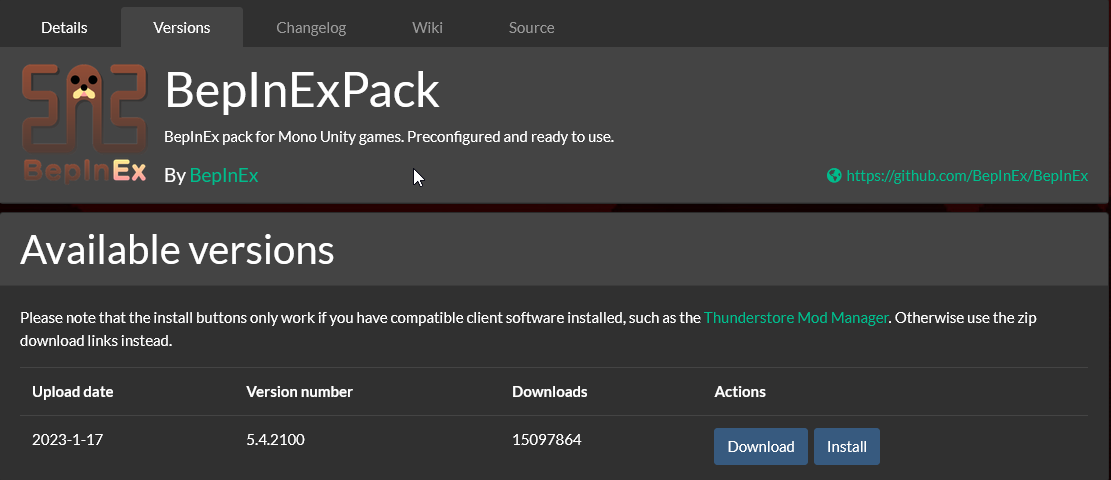This screenshot has width=1111, height=480.
Task: Open the Wiki tab
Action: (427, 27)
